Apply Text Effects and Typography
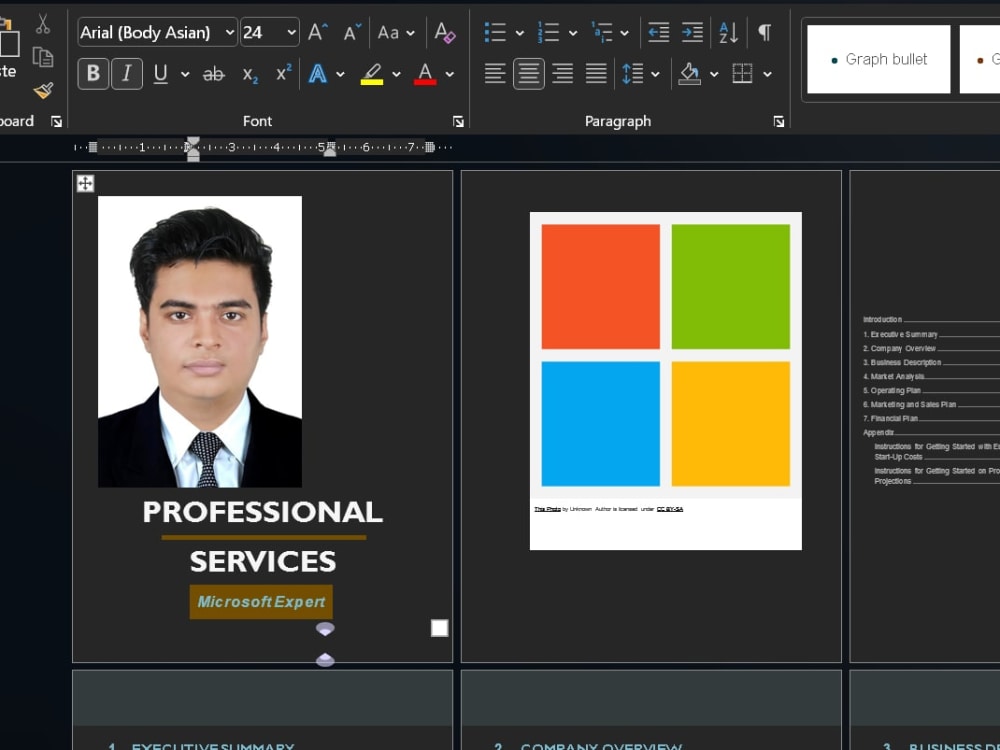 pyautogui.click(x=318, y=73)
